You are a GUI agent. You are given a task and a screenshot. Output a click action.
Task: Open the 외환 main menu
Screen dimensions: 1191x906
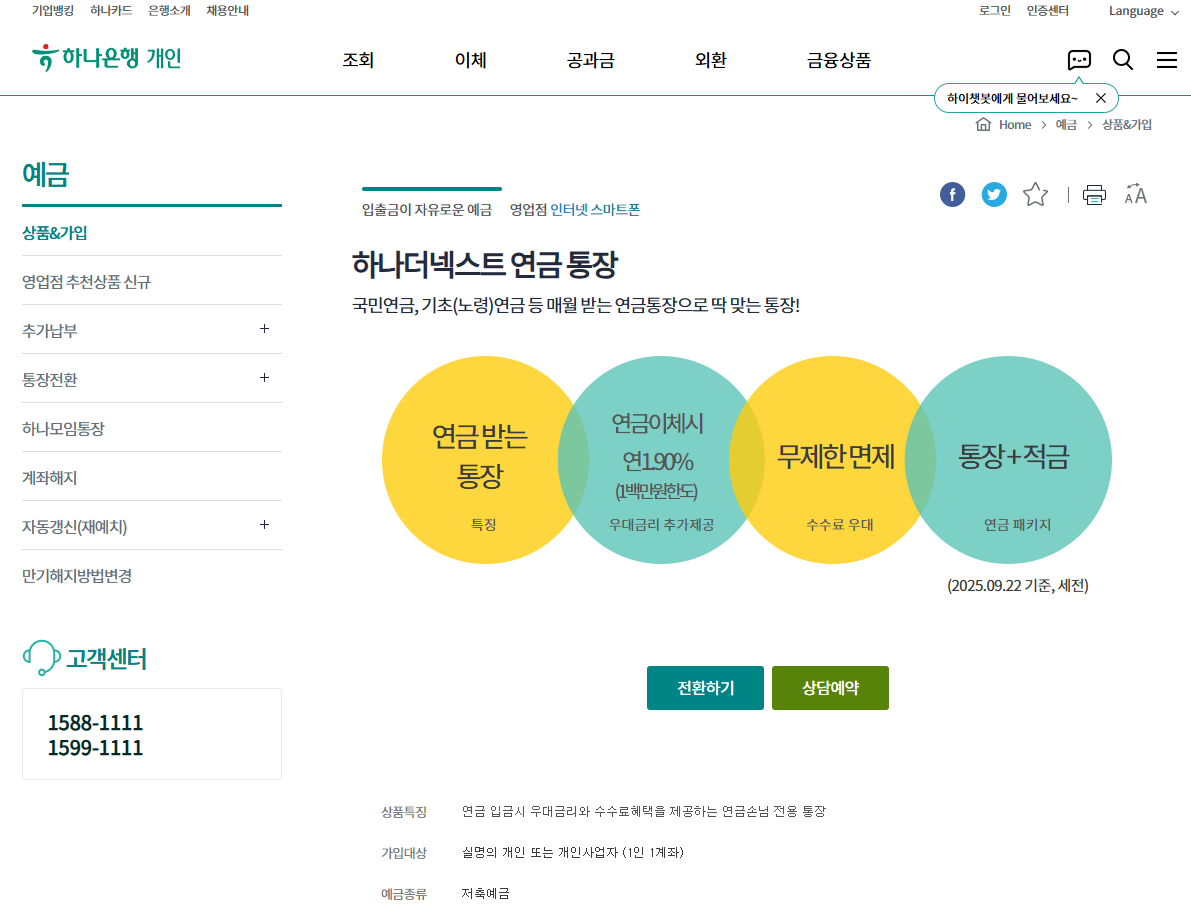pyautogui.click(x=710, y=60)
